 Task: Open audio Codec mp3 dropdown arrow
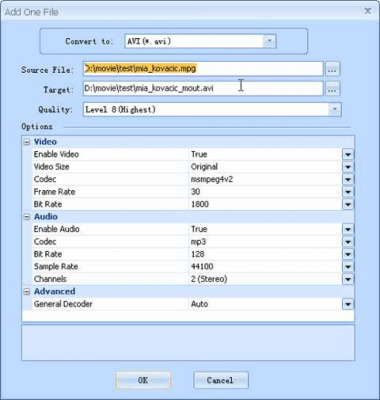point(348,242)
